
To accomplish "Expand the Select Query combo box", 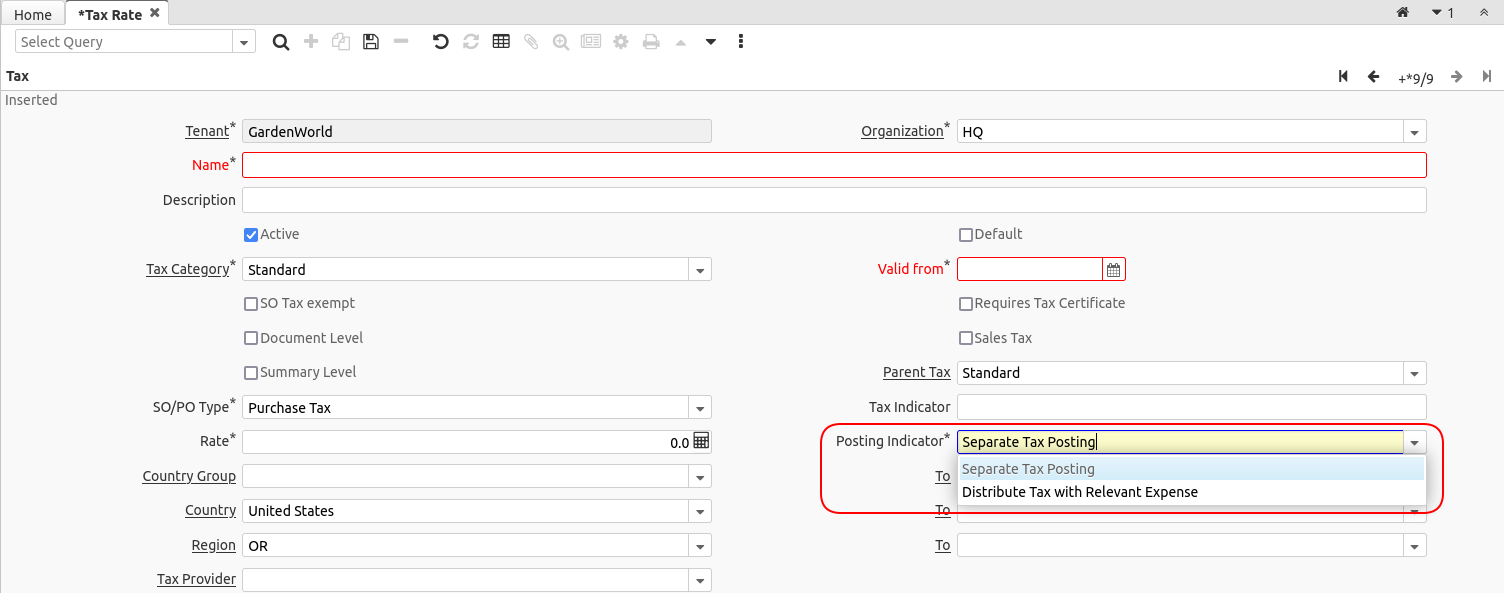I will 244,42.
